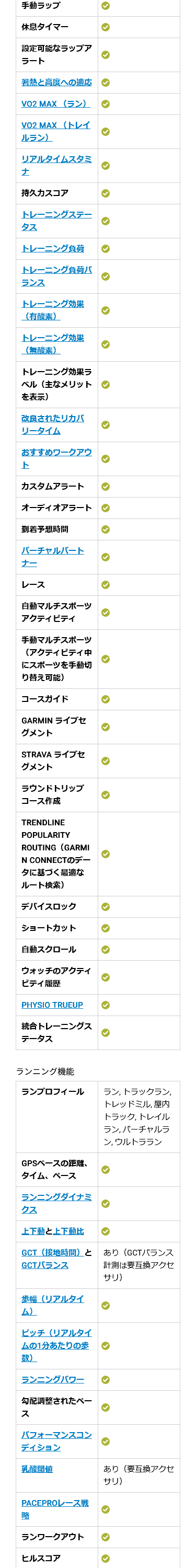Click the check icon beside ヒルスコア
The height and width of the screenshot is (1568, 196).
[x=105, y=1558]
